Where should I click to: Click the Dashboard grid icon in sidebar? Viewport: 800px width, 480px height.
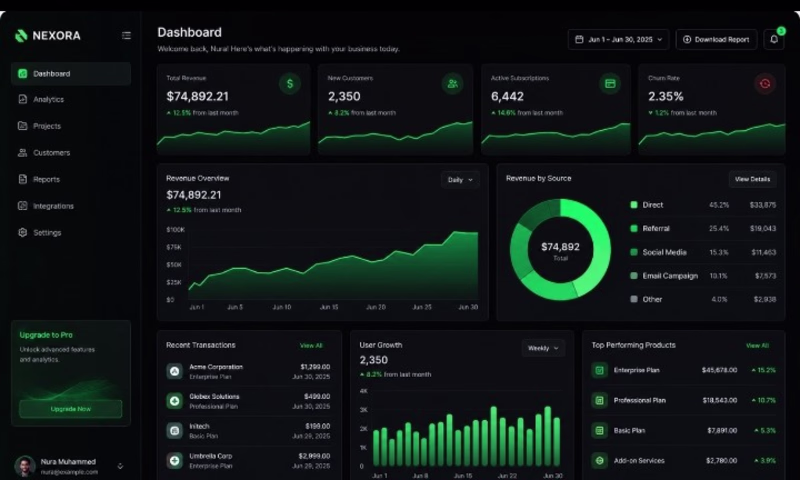click(x=22, y=73)
